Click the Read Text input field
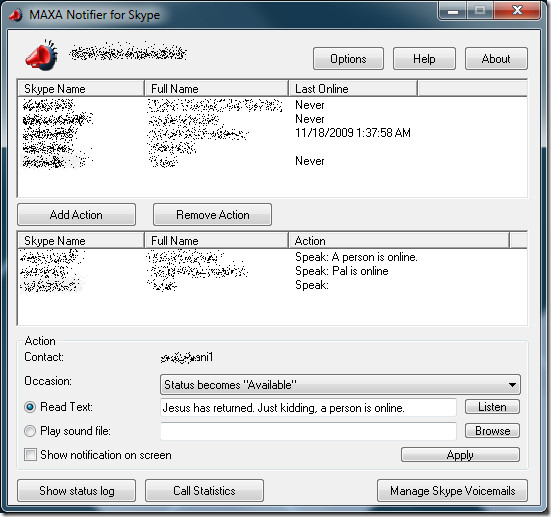Screen dimensions: 551x517 click(308, 408)
